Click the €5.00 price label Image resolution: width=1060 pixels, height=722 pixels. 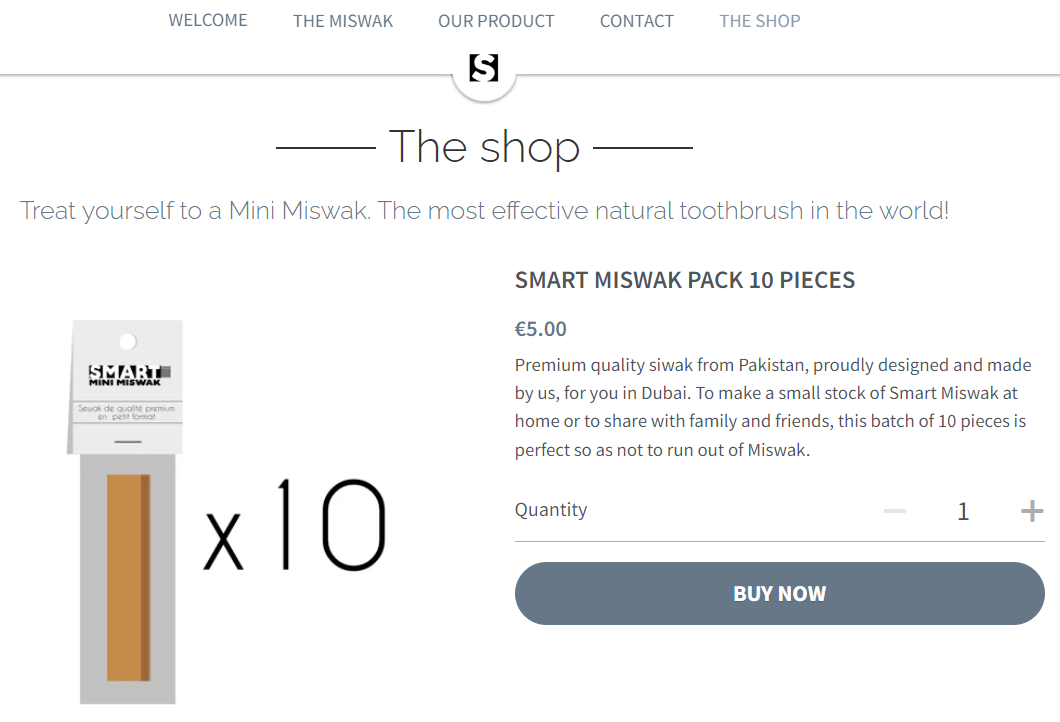click(x=540, y=328)
